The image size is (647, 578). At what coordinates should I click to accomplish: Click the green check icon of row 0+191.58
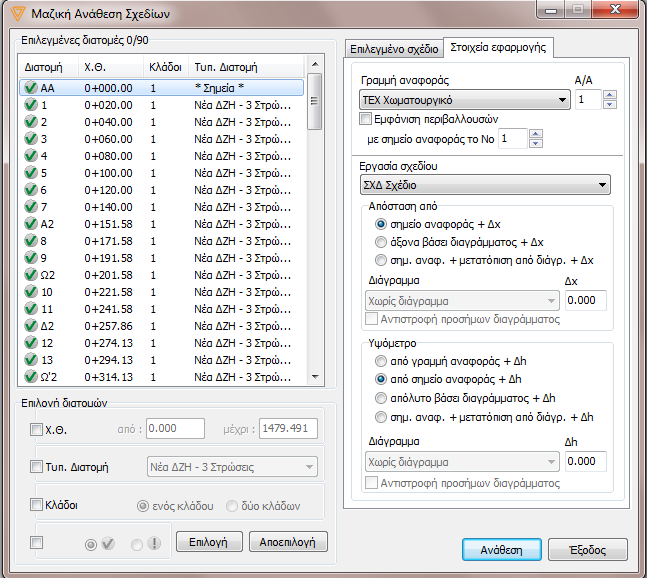[x=31, y=258]
